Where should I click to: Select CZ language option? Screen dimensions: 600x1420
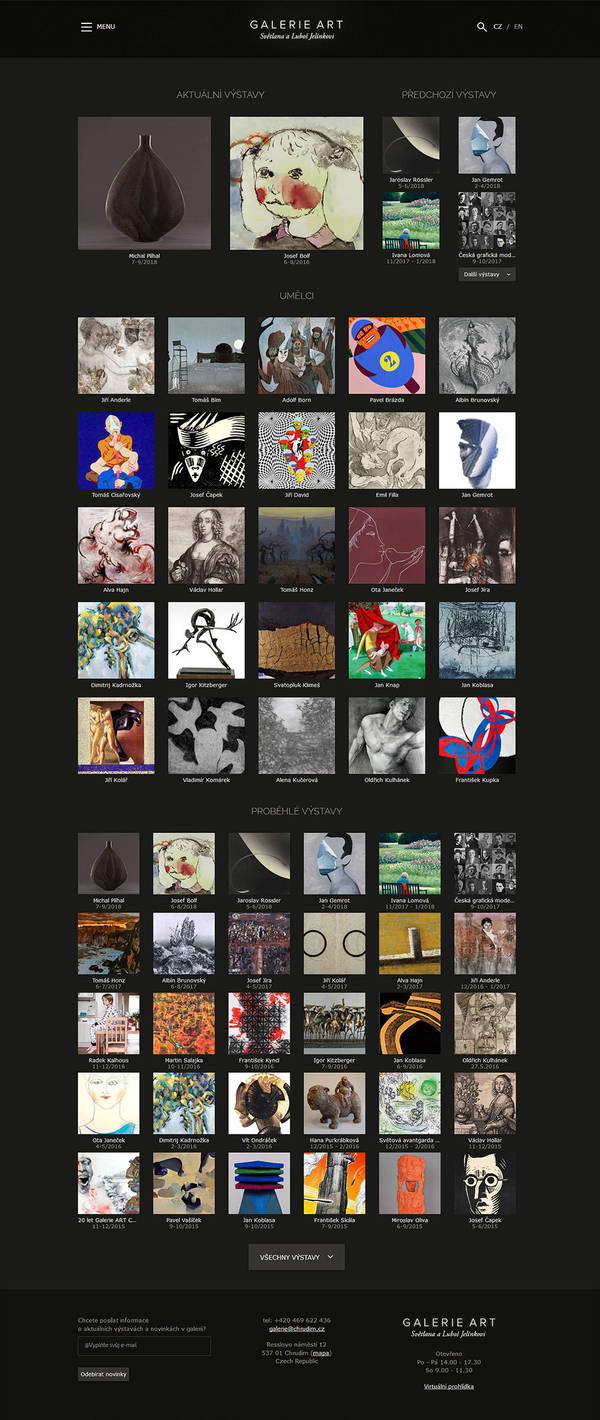(497, 27)
